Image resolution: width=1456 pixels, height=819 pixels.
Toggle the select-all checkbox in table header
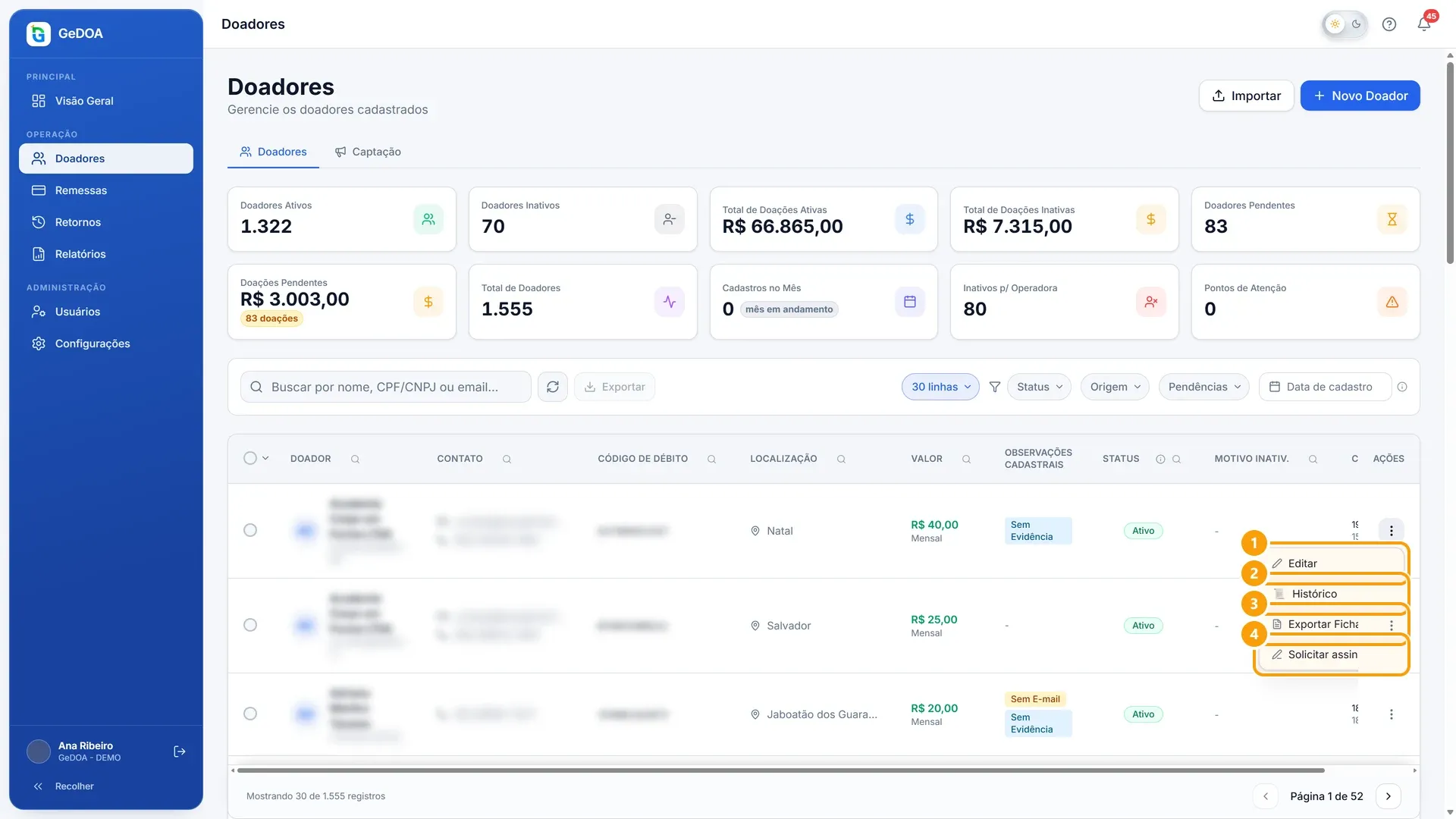click(250, 458)
